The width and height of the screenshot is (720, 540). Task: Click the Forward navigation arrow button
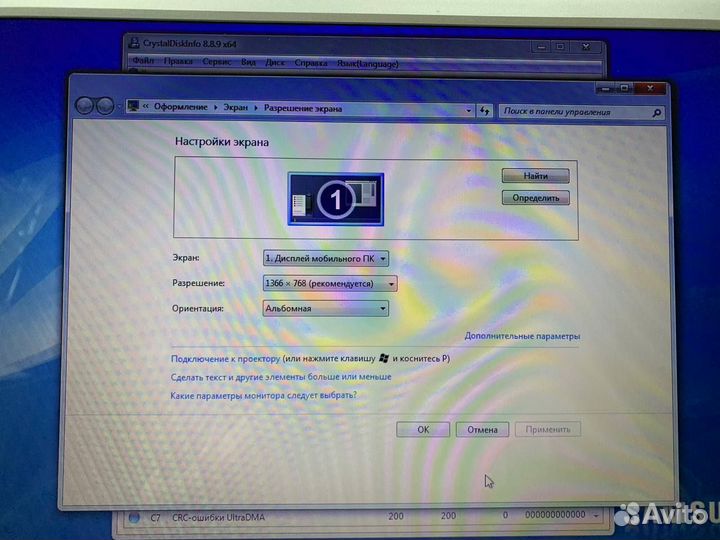(105, 107)
